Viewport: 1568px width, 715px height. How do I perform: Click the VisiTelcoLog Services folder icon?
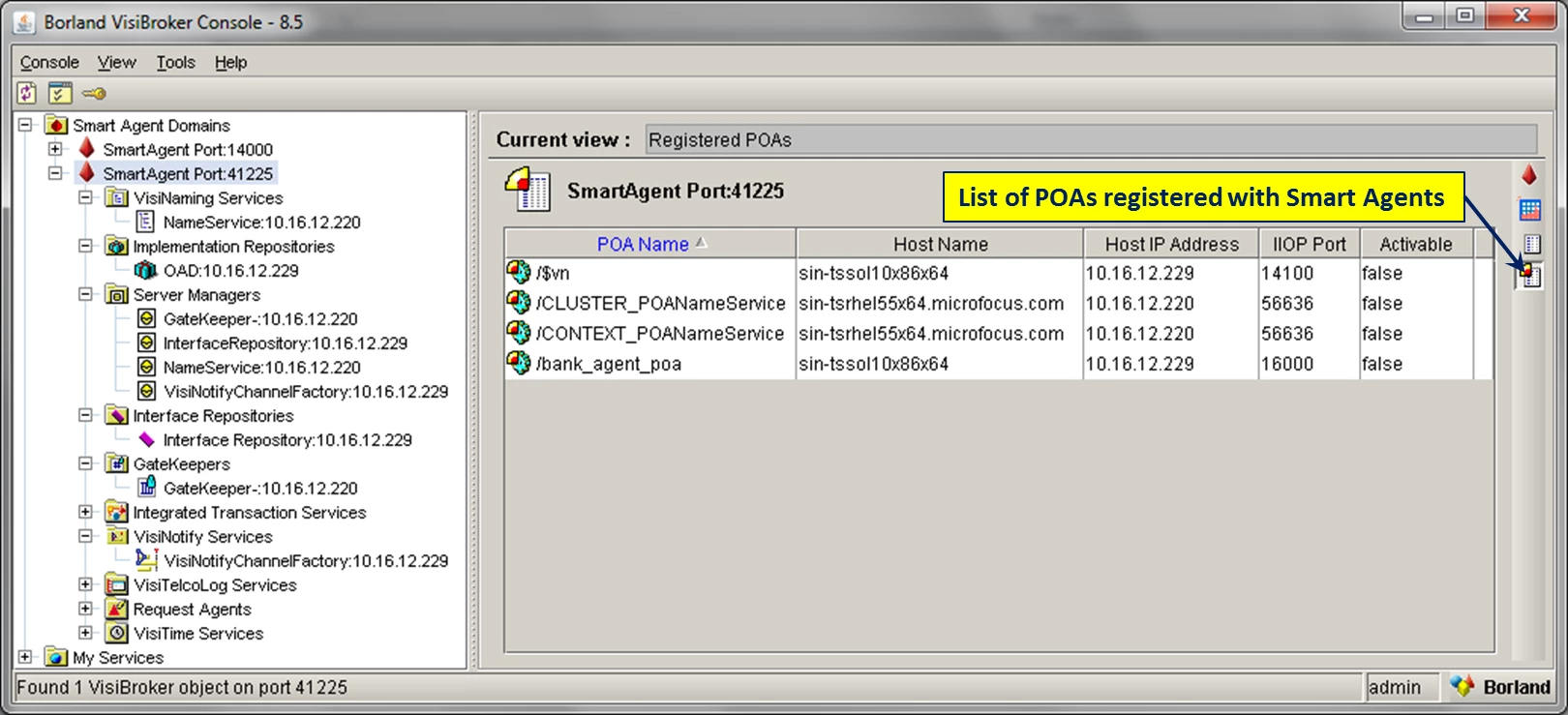pyautogui.click(x=116, y=584)
